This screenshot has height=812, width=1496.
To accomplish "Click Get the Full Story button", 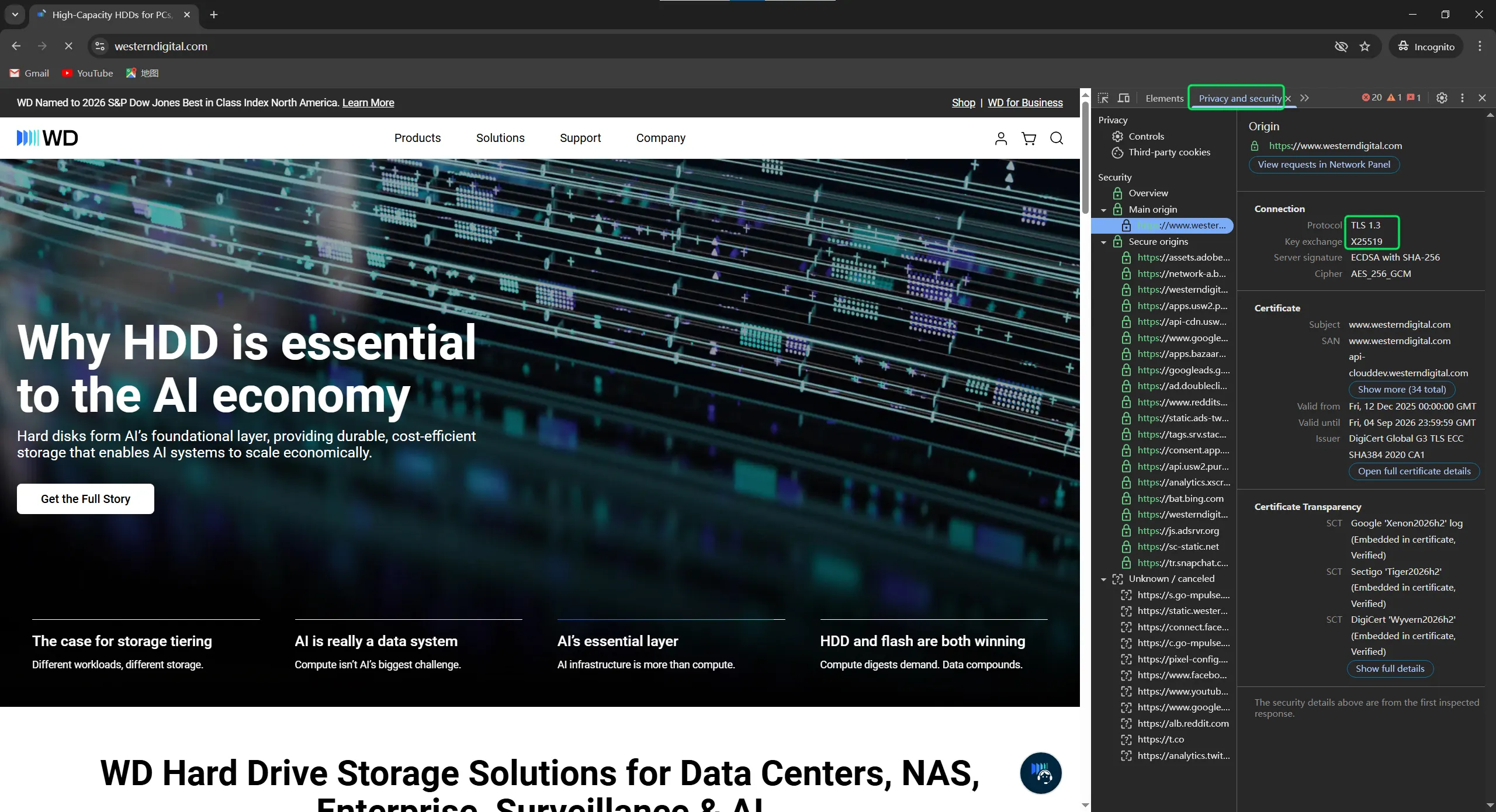I will 85,499.
